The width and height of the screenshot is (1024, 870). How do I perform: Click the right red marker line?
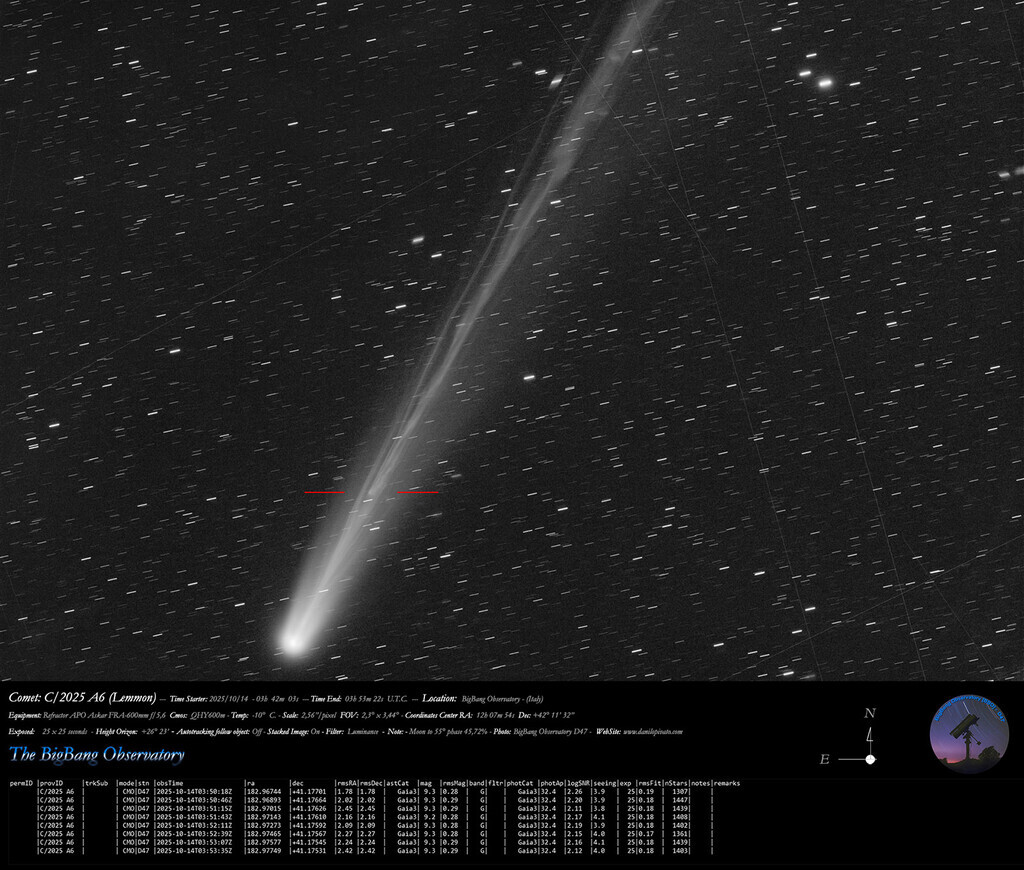[x=417, y=492]
